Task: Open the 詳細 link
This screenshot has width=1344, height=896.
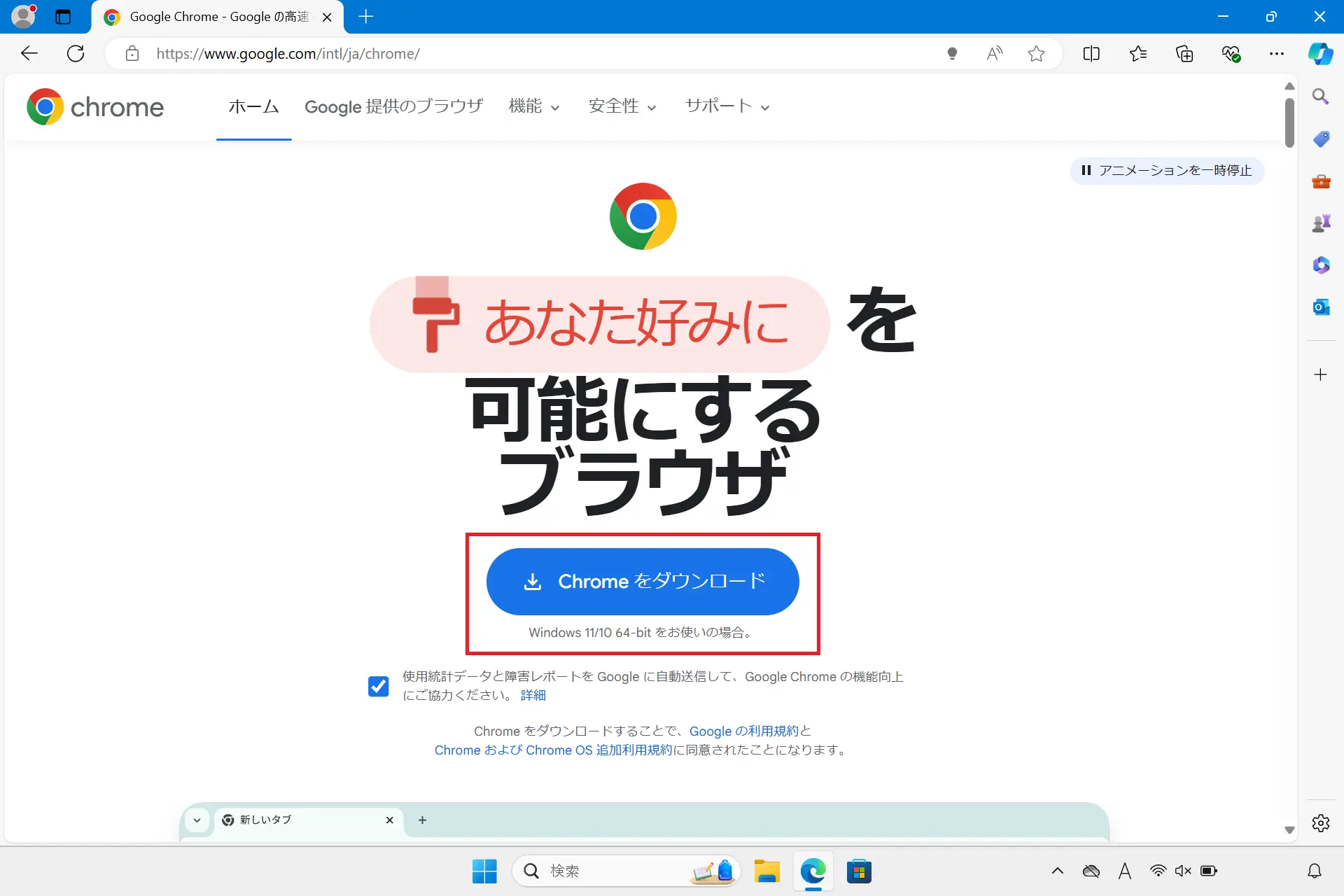Action: coord(533,695)
